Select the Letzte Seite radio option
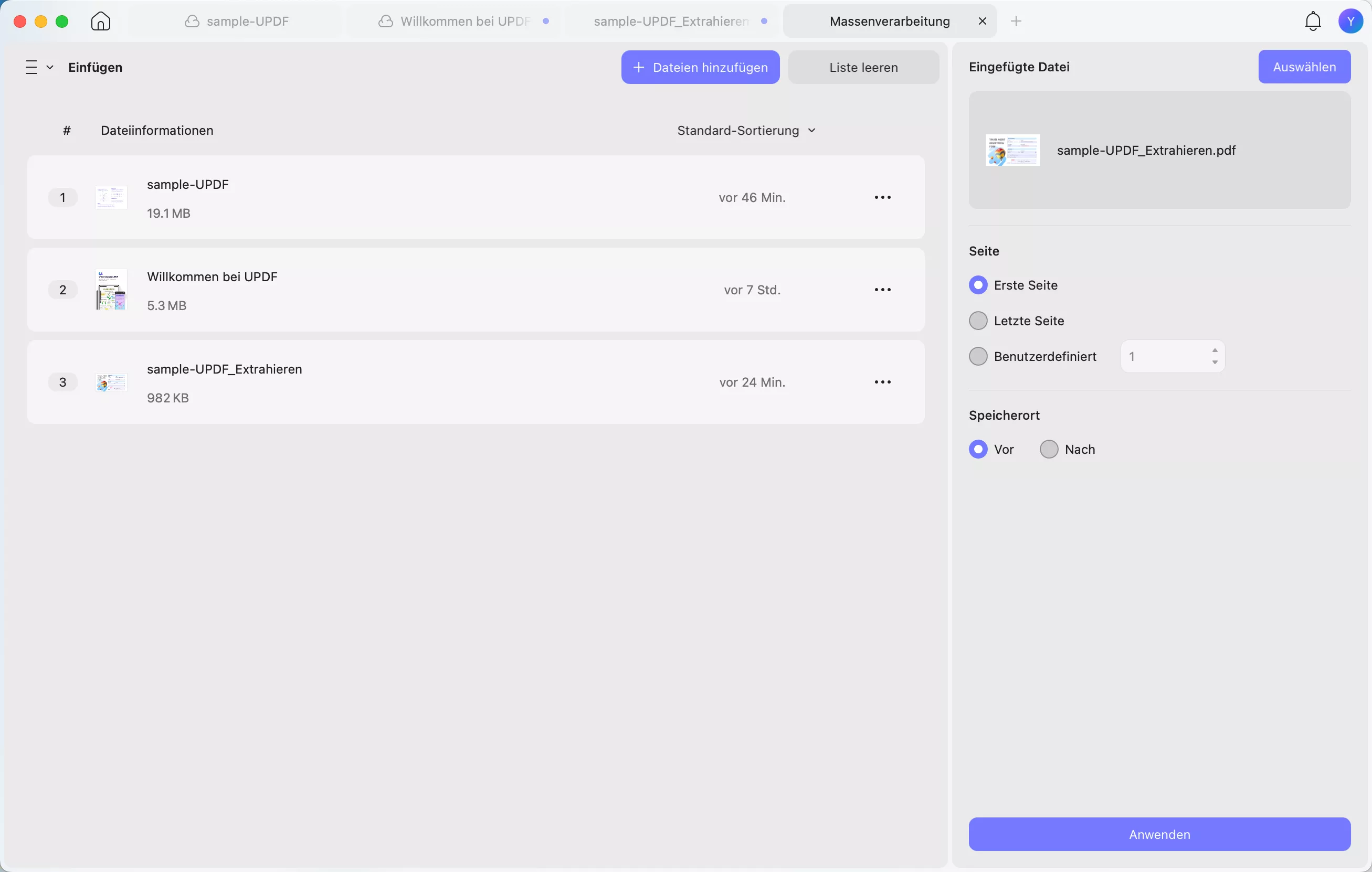Viewport: 1372px width, 872px height. 978,321
